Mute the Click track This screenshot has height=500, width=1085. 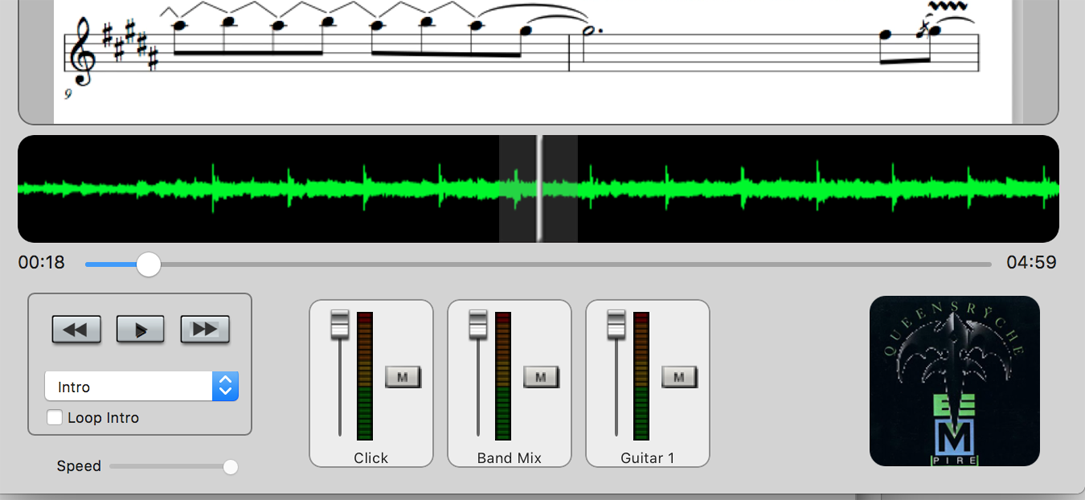point(403,376)
